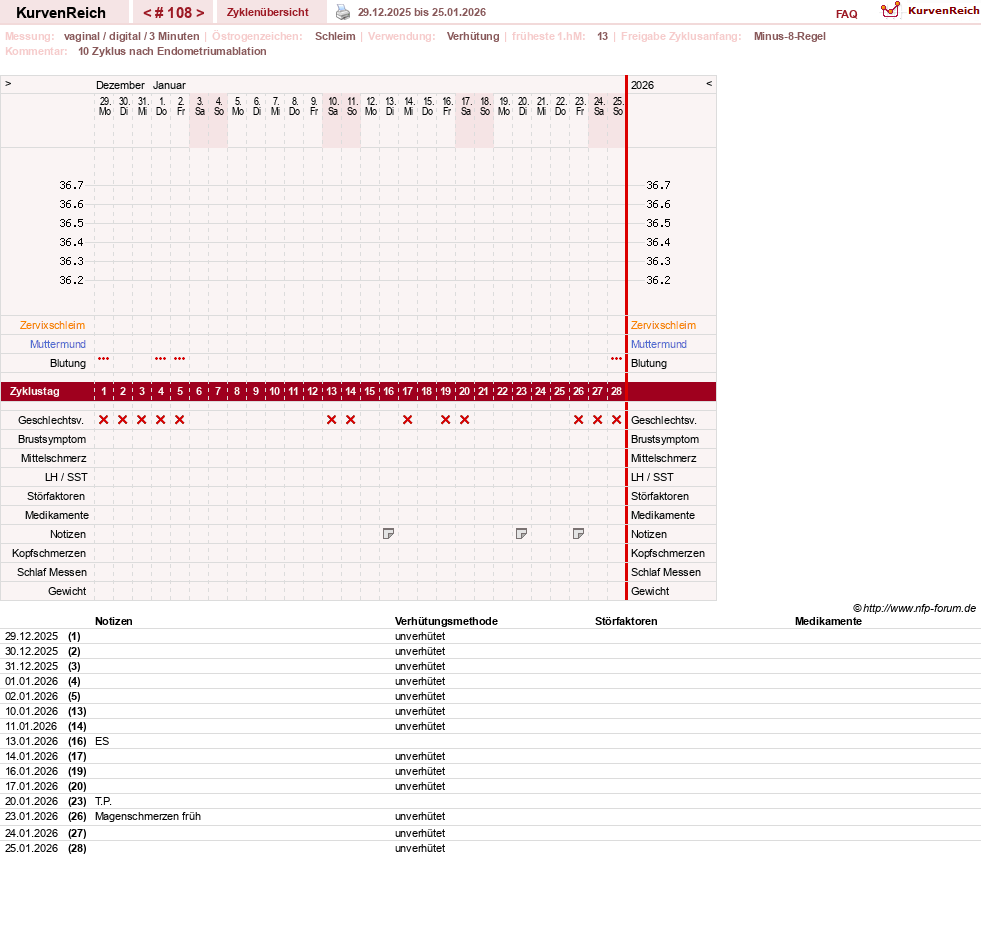Click intercourse X mark on cycle day 1
The width and height of the screenshot is (981, 940).
[104, 419]
